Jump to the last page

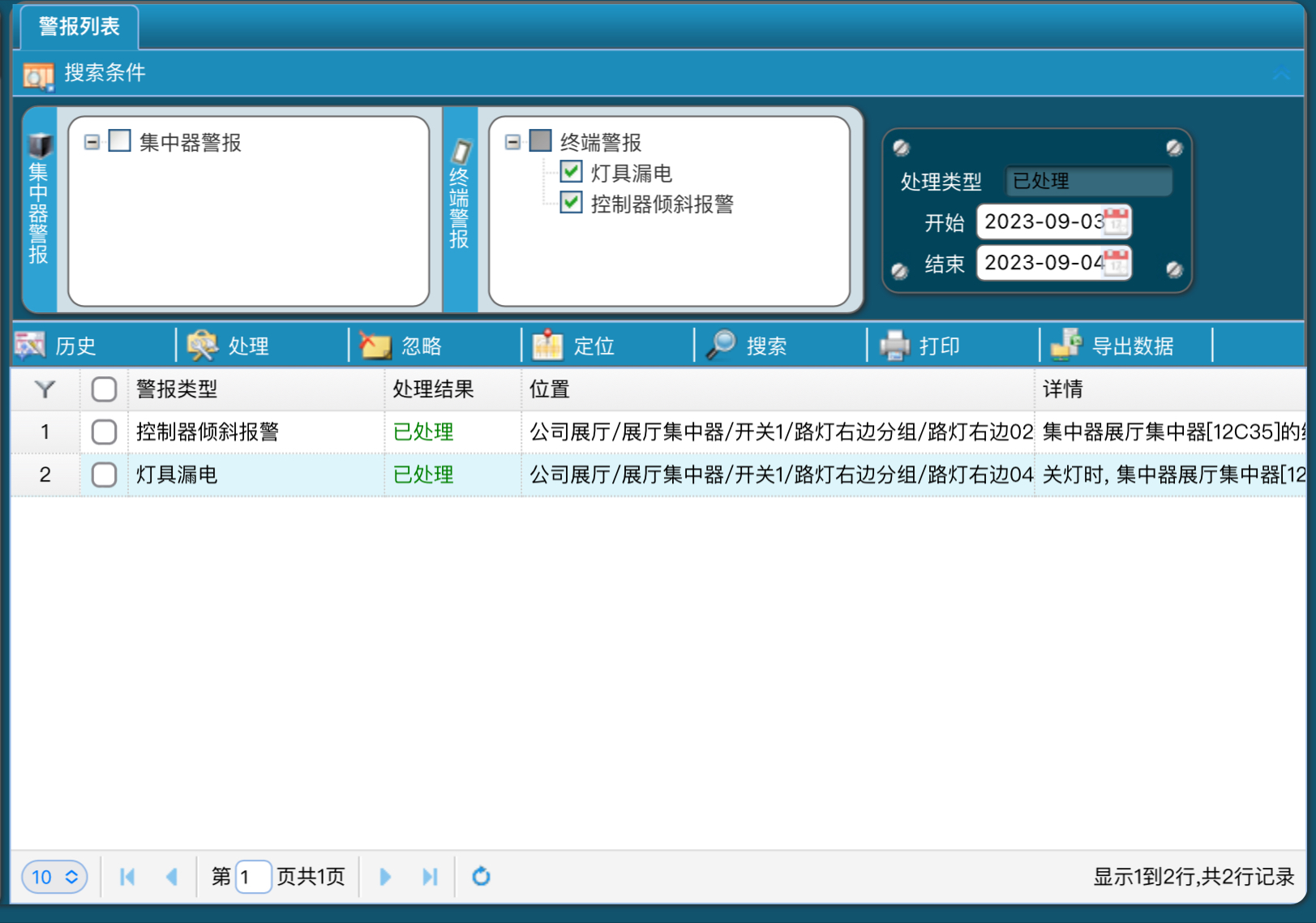pyautogui.click(x=430, y=877)
